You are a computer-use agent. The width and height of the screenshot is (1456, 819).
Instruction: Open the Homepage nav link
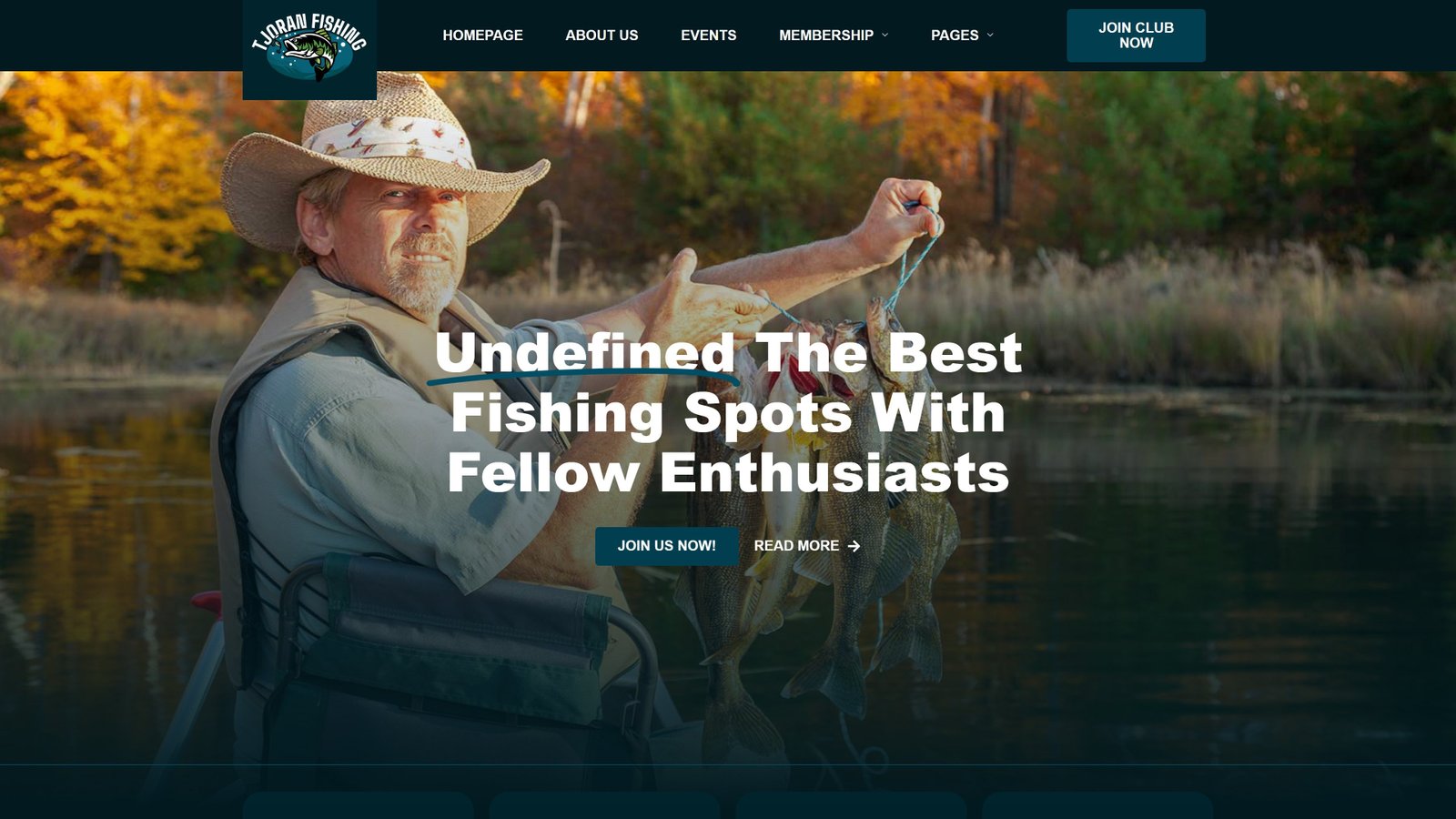[482, 35]
